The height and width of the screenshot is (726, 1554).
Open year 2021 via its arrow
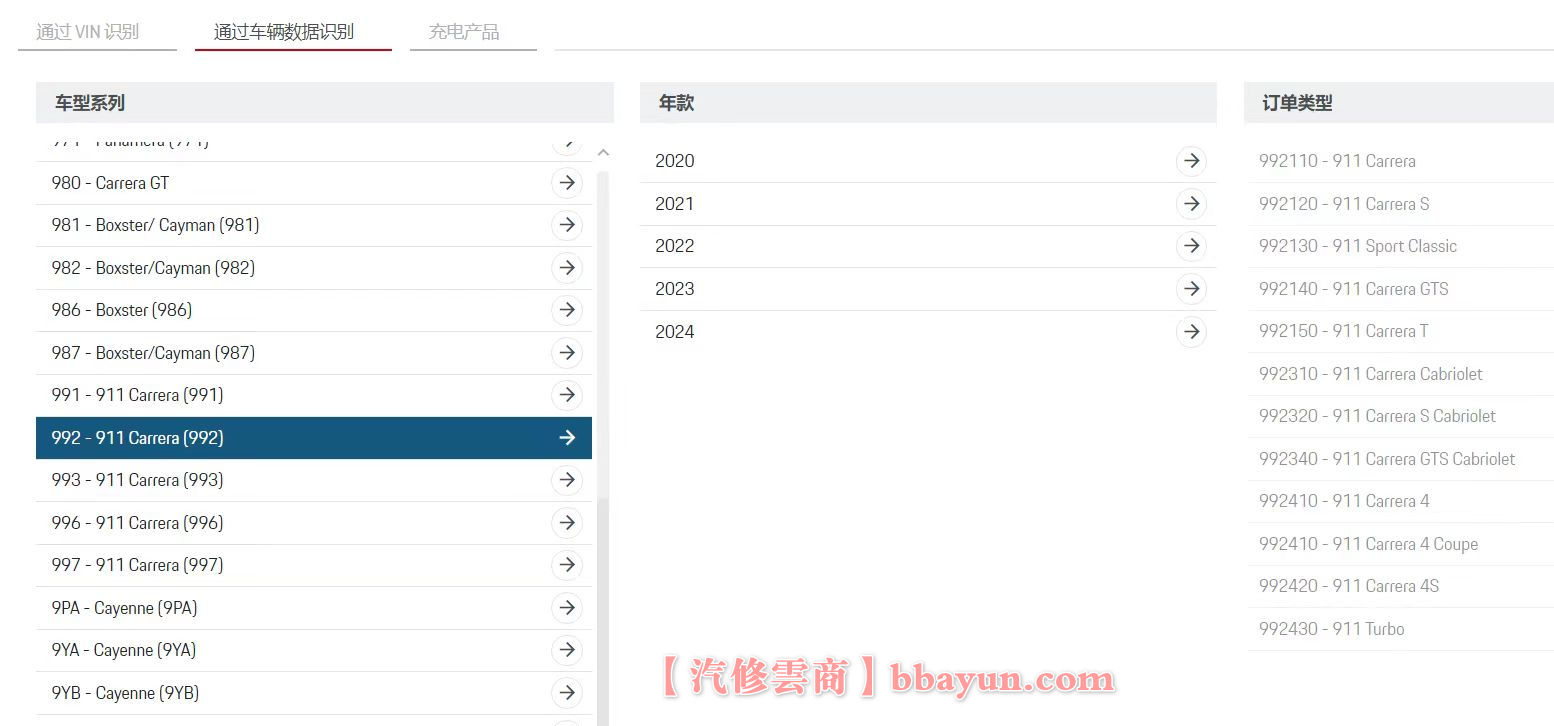coord(1191,204)
